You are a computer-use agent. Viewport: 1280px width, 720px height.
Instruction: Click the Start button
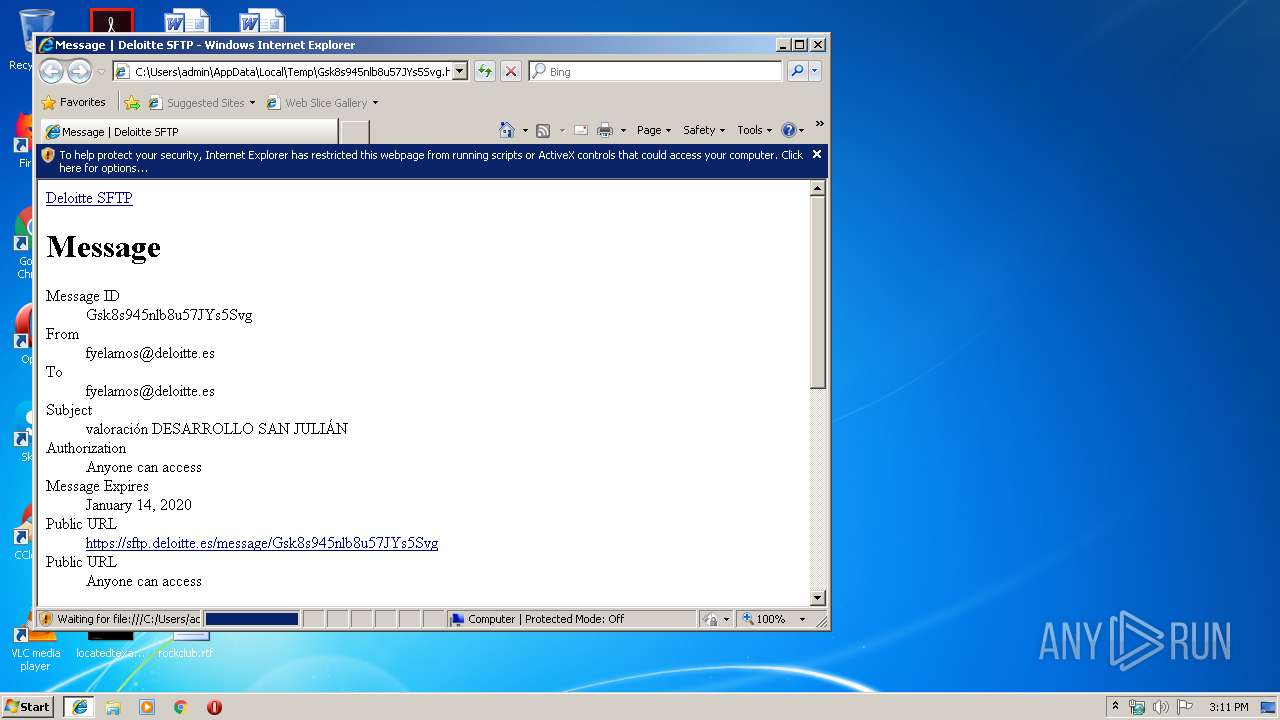click(28, 707)
